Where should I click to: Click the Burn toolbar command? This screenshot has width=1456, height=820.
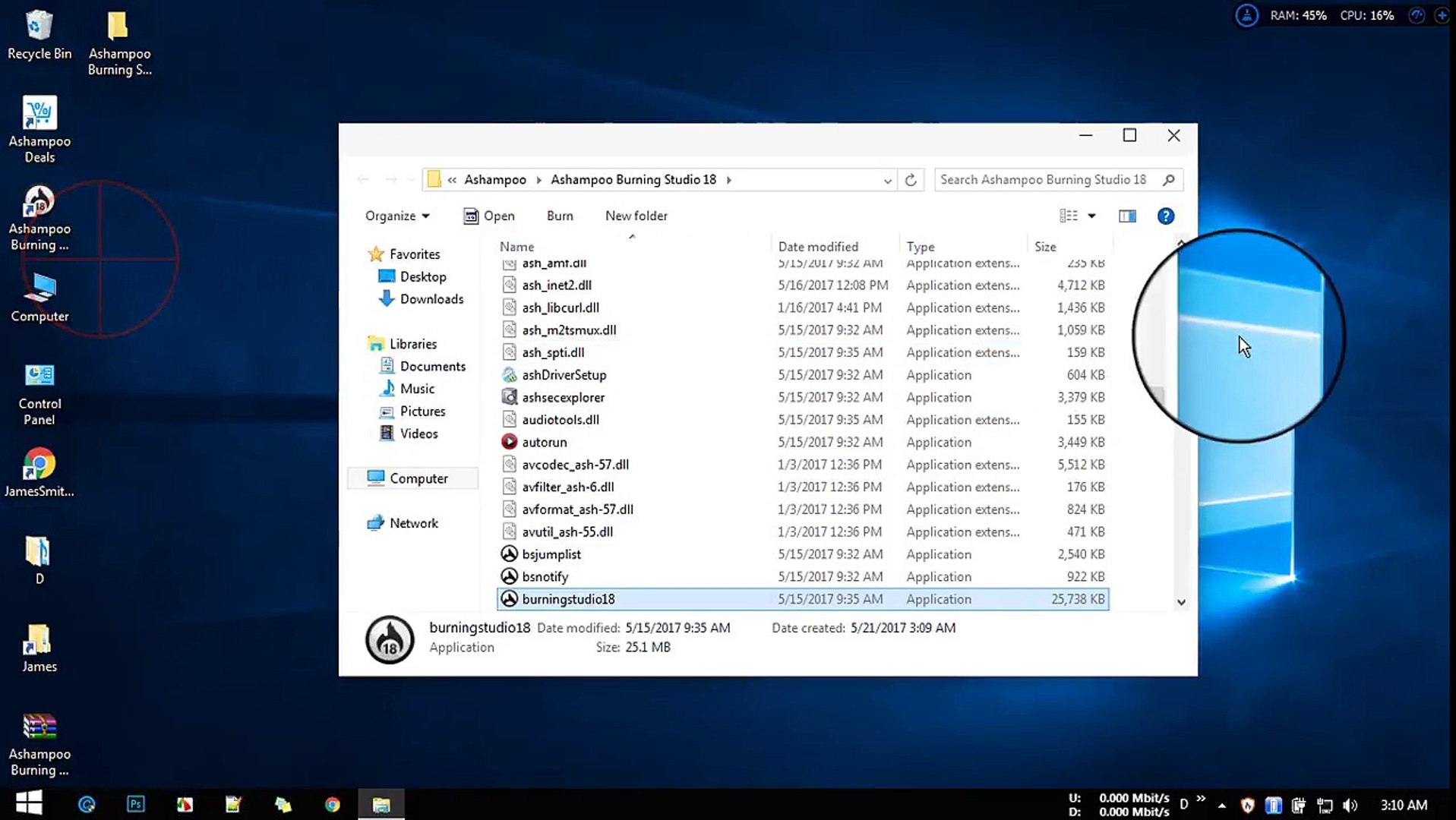559,216
